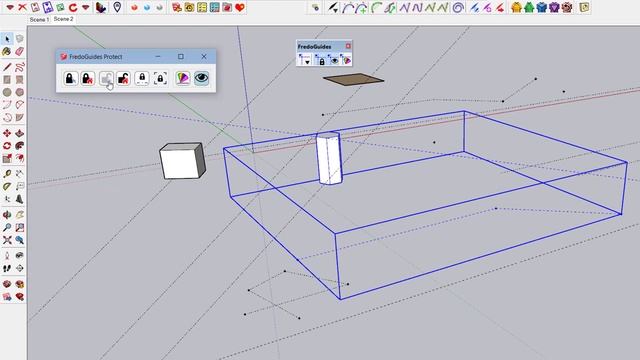The image size is (640, 360).
Task: Select the Section Plane tool
Action: point(20,268)
